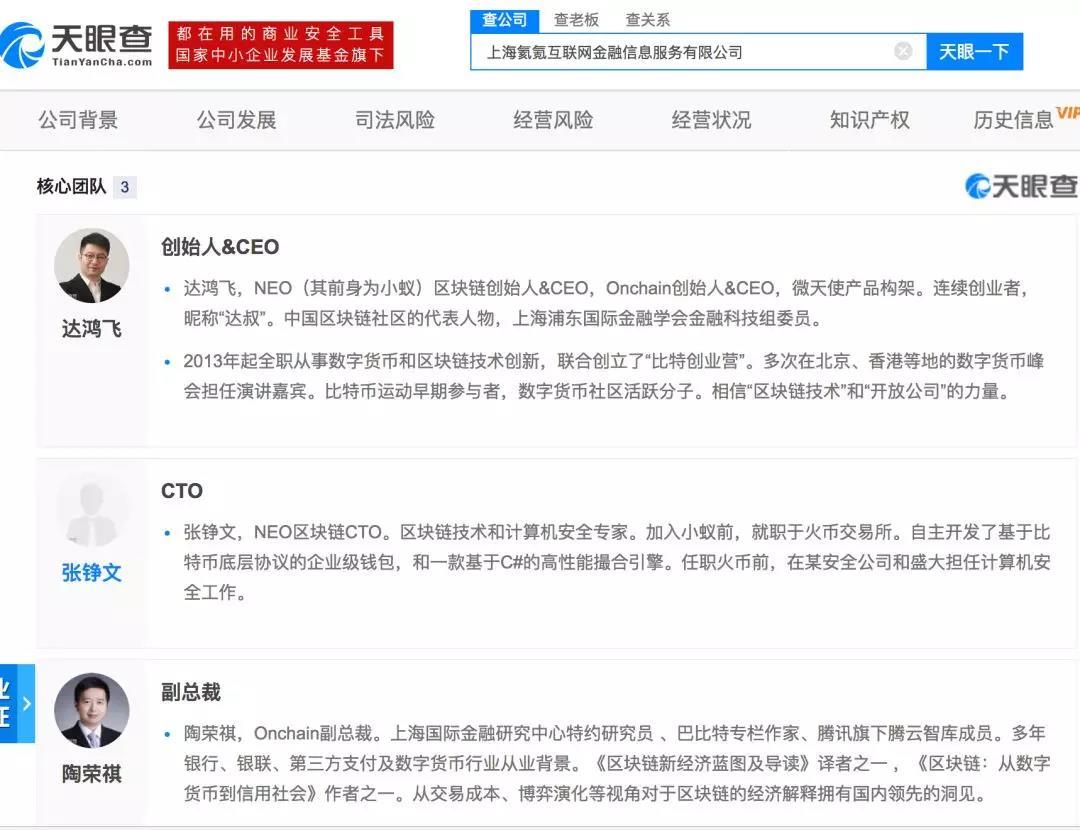Click the 副总裁 title

pyautogui.click(x=191, y=692)
